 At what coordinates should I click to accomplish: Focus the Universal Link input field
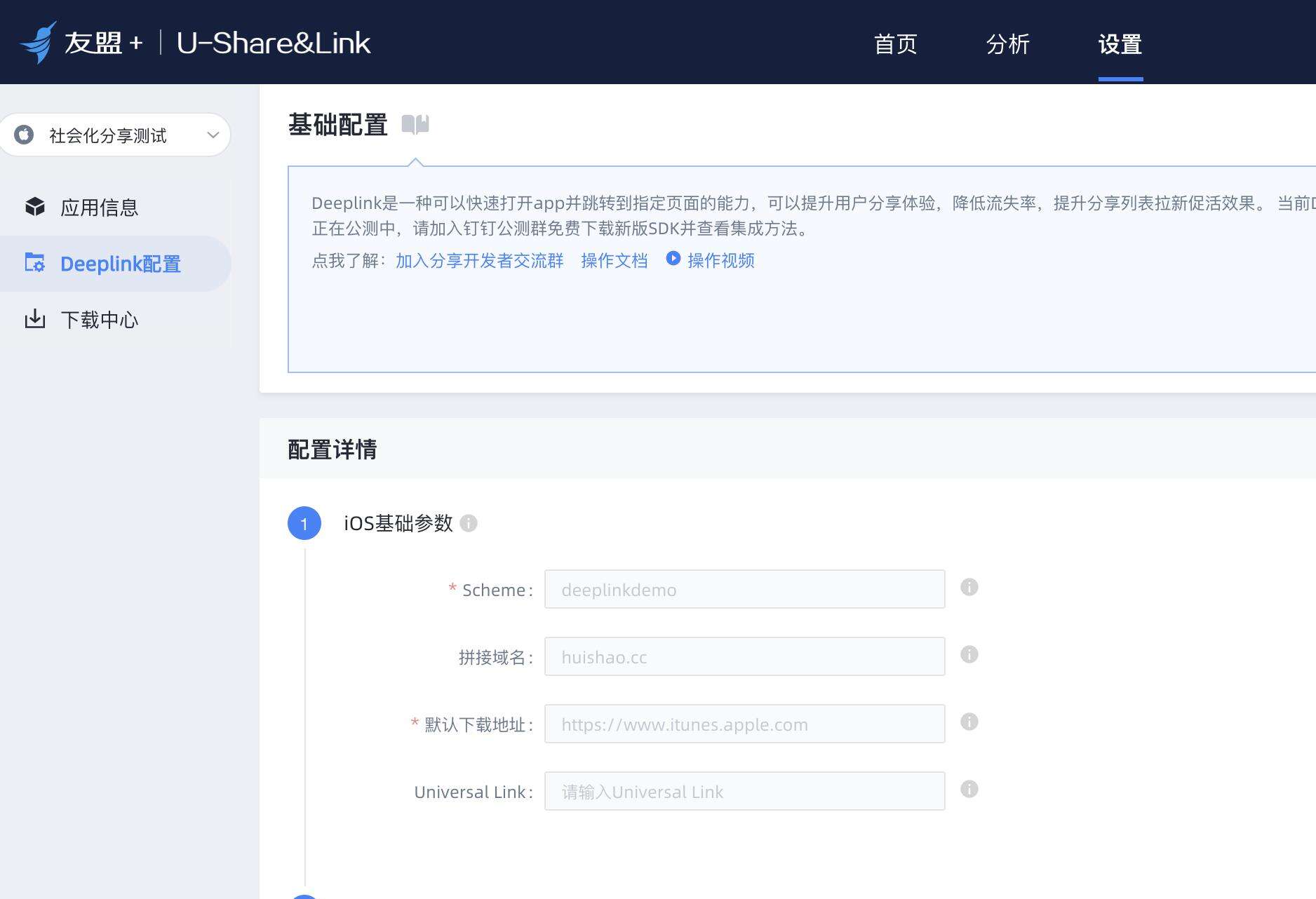point(745,791)
